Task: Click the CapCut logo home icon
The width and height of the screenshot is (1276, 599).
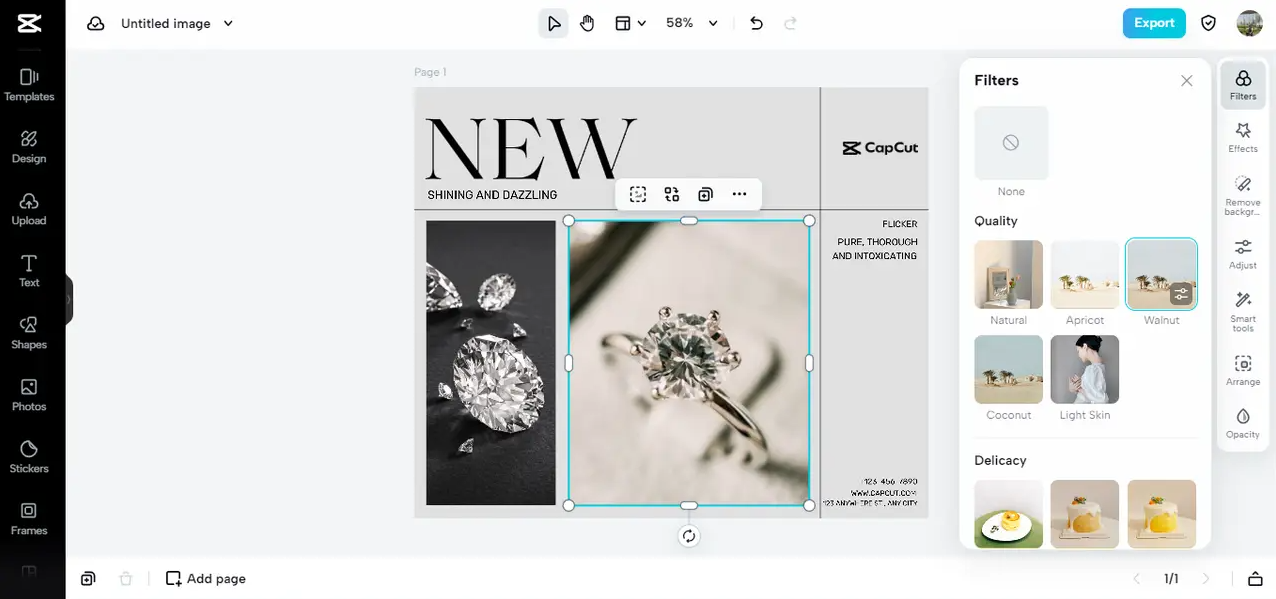Action: 29,23
